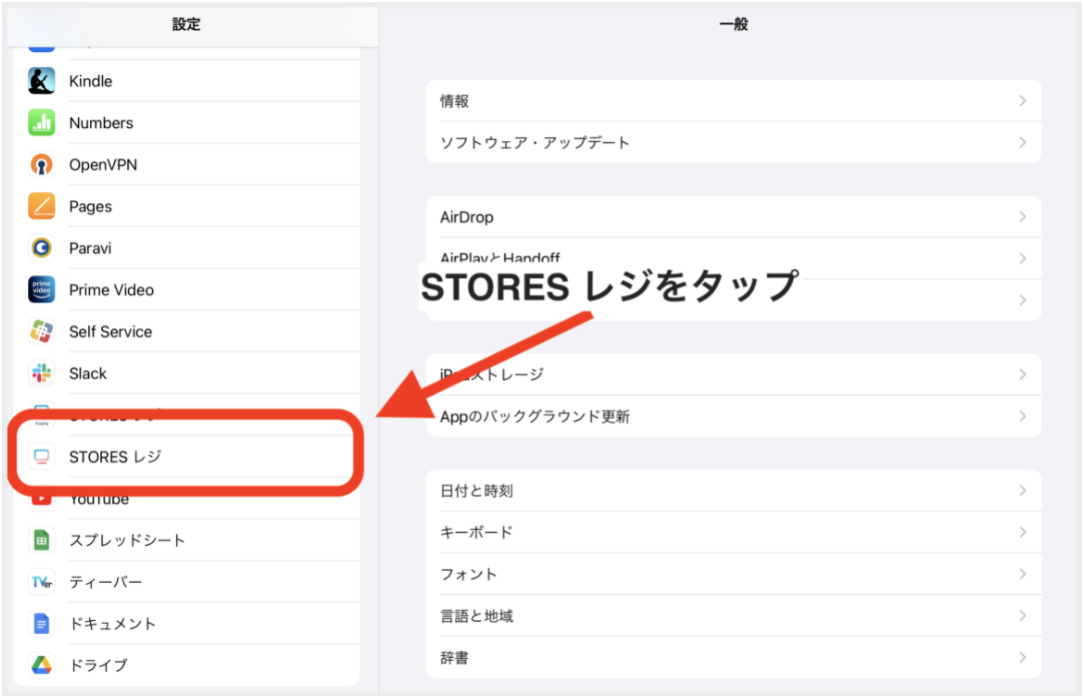Open the 言語と地域 row chevron

(x=1022, y=616)
